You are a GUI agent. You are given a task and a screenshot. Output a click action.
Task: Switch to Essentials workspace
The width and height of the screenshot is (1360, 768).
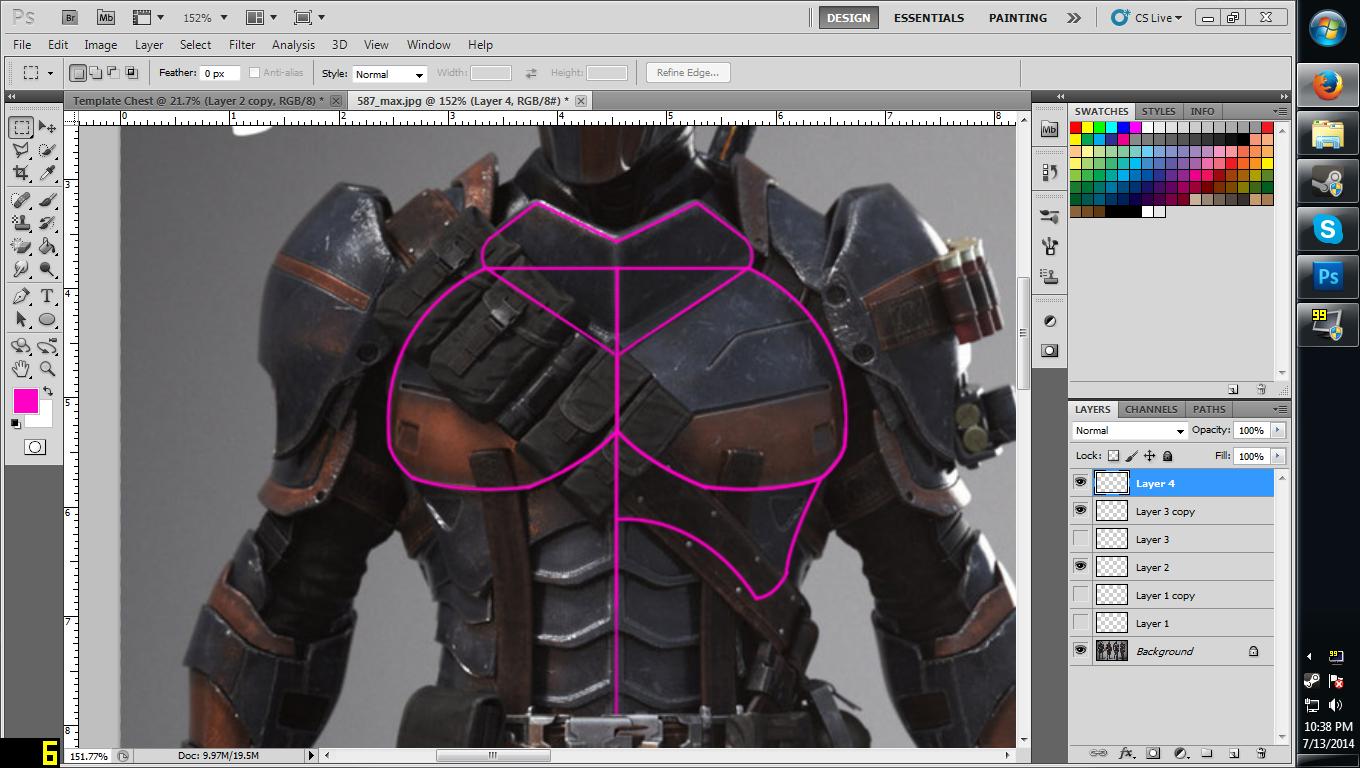click(929, 18)
